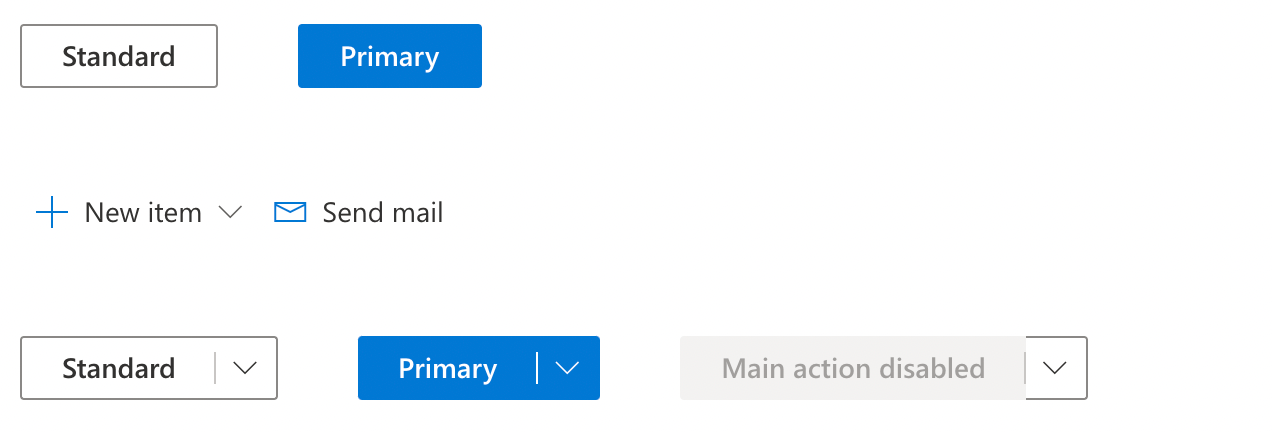Click the small down chevron icon after New item

click(x=230, y=212)
